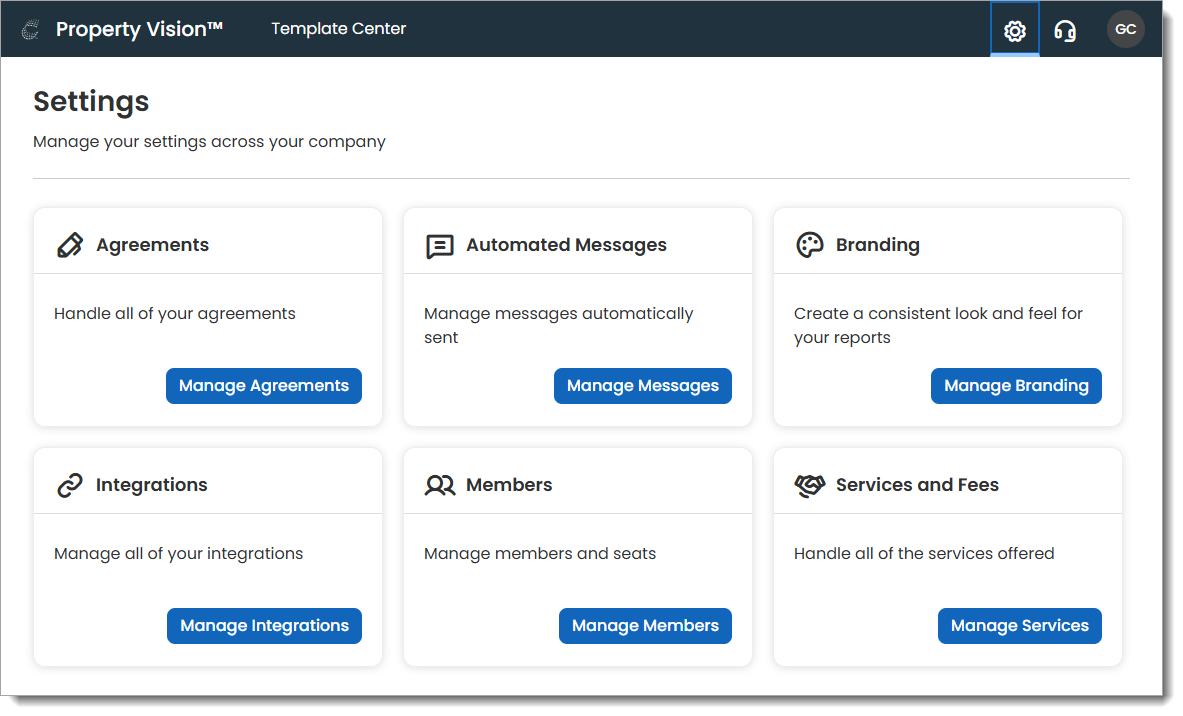Open the Template Center menu item
This screenshot has width=1183, height=716.
click(338, 29)
